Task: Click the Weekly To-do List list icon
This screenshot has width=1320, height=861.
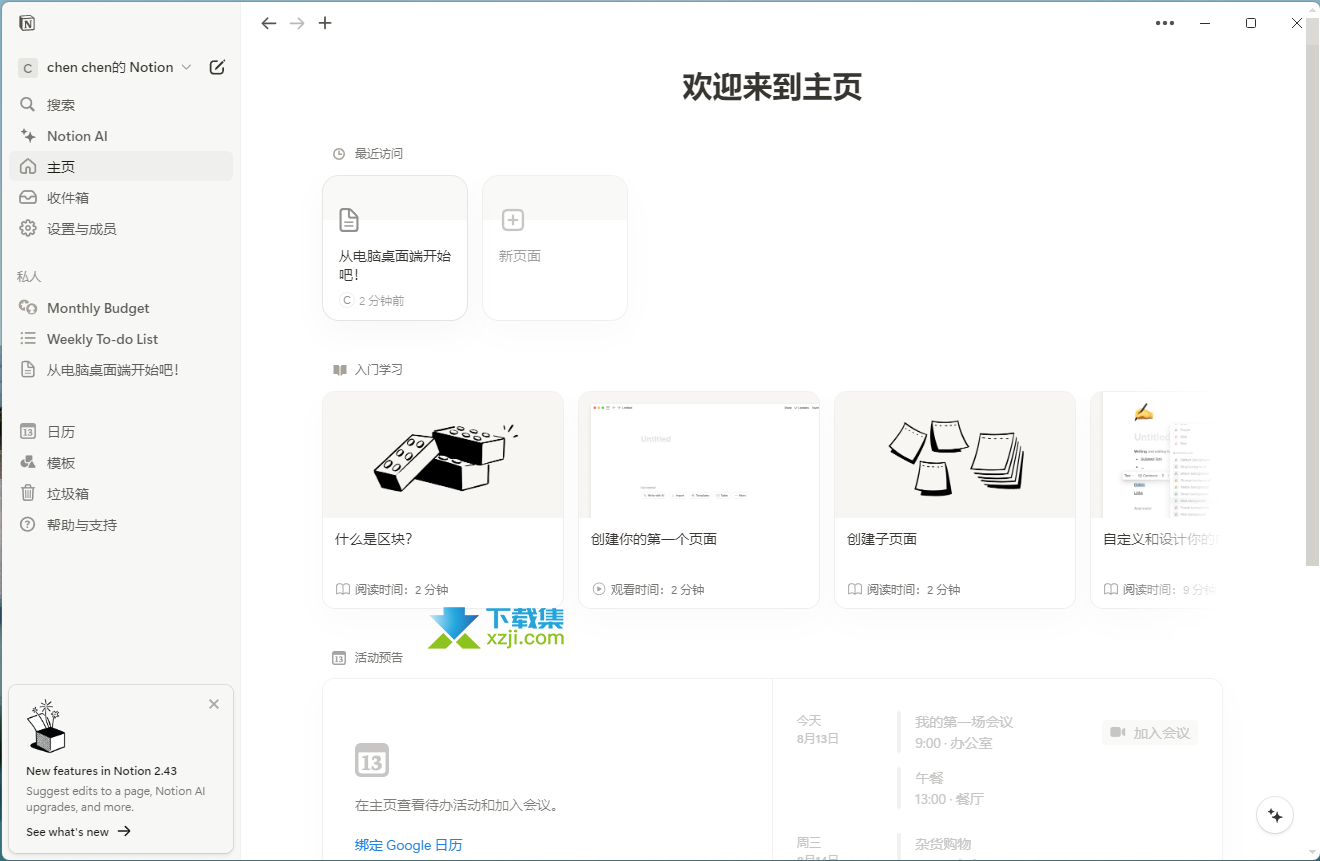Action: pyautogui.click(x=28, y=339)
